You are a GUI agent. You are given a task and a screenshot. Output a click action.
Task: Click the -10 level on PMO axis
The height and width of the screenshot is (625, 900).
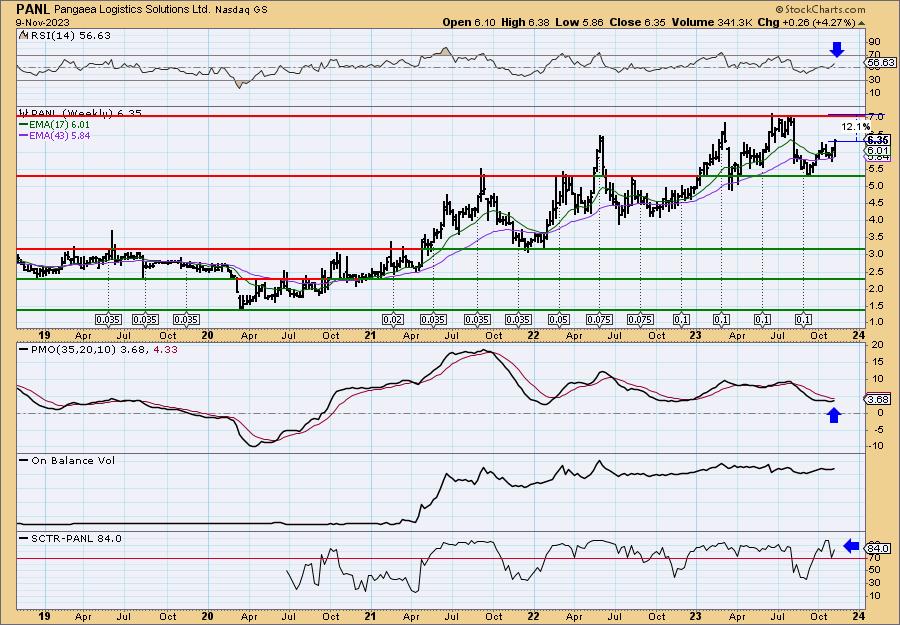876,446
